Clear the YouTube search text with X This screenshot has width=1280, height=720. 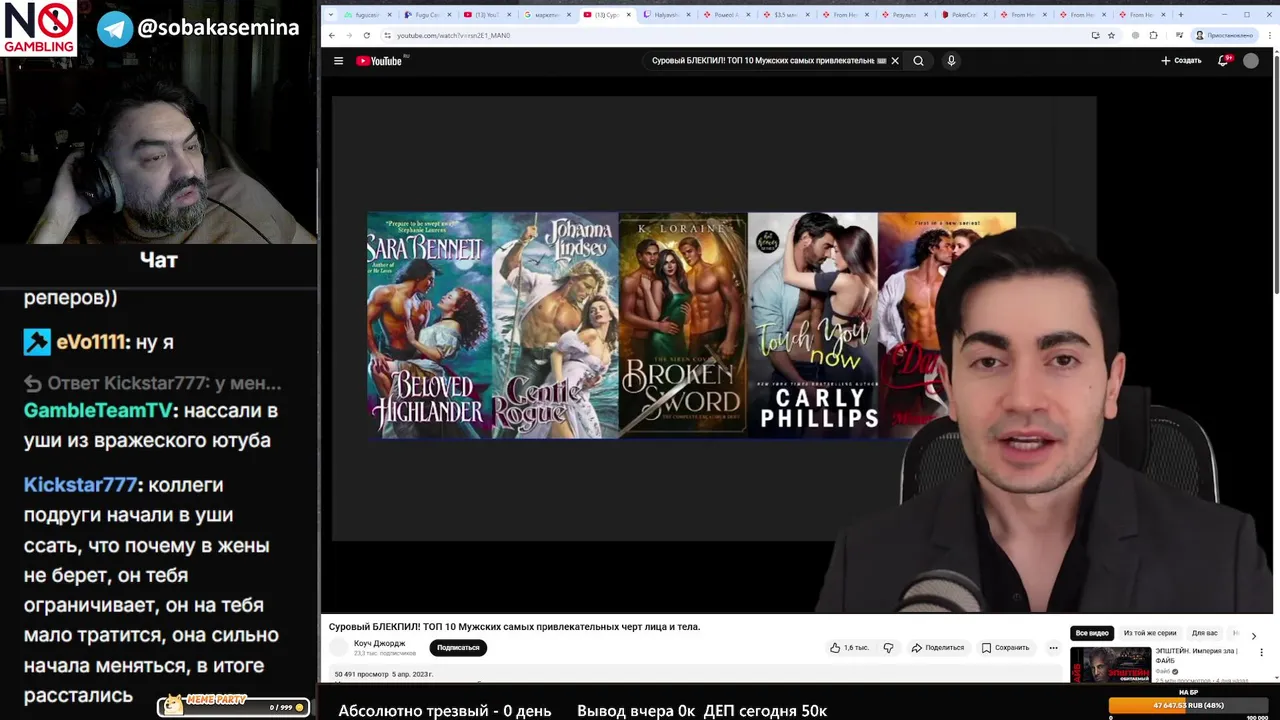coord(895,61)
